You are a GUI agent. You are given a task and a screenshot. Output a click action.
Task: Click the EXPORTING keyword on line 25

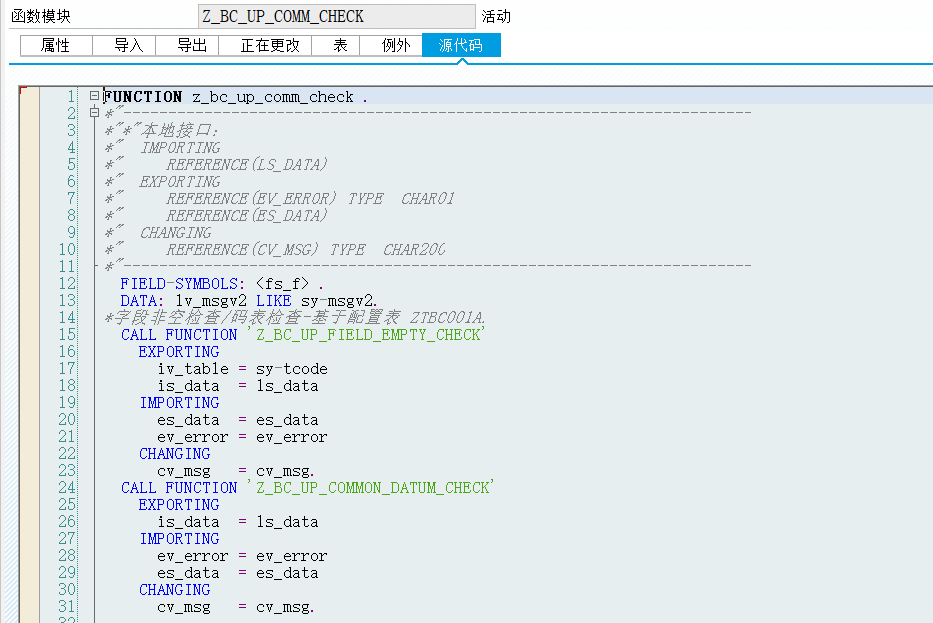(x=179, y=505)
